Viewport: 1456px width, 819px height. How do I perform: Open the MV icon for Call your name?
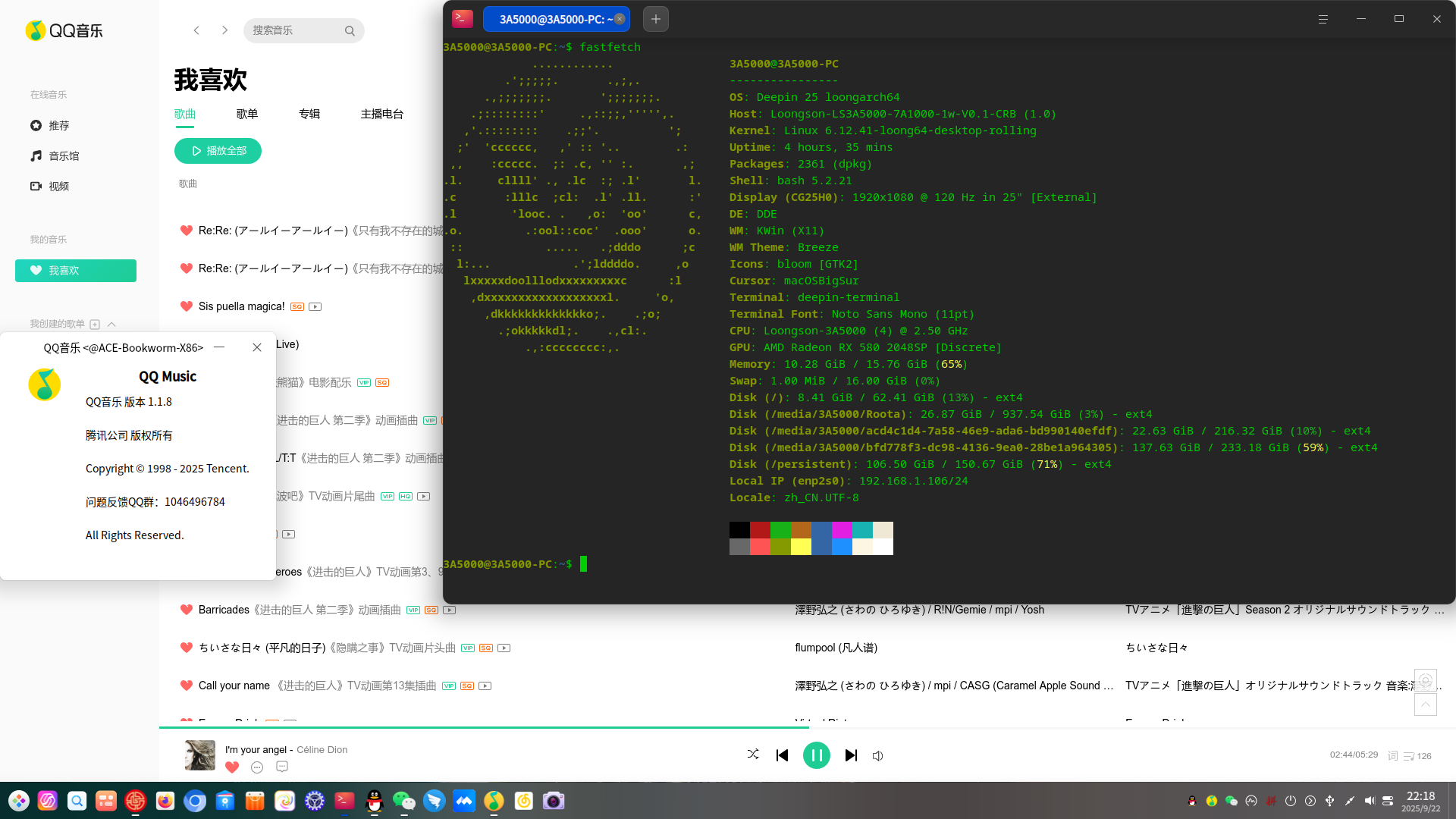coord(485,686)
